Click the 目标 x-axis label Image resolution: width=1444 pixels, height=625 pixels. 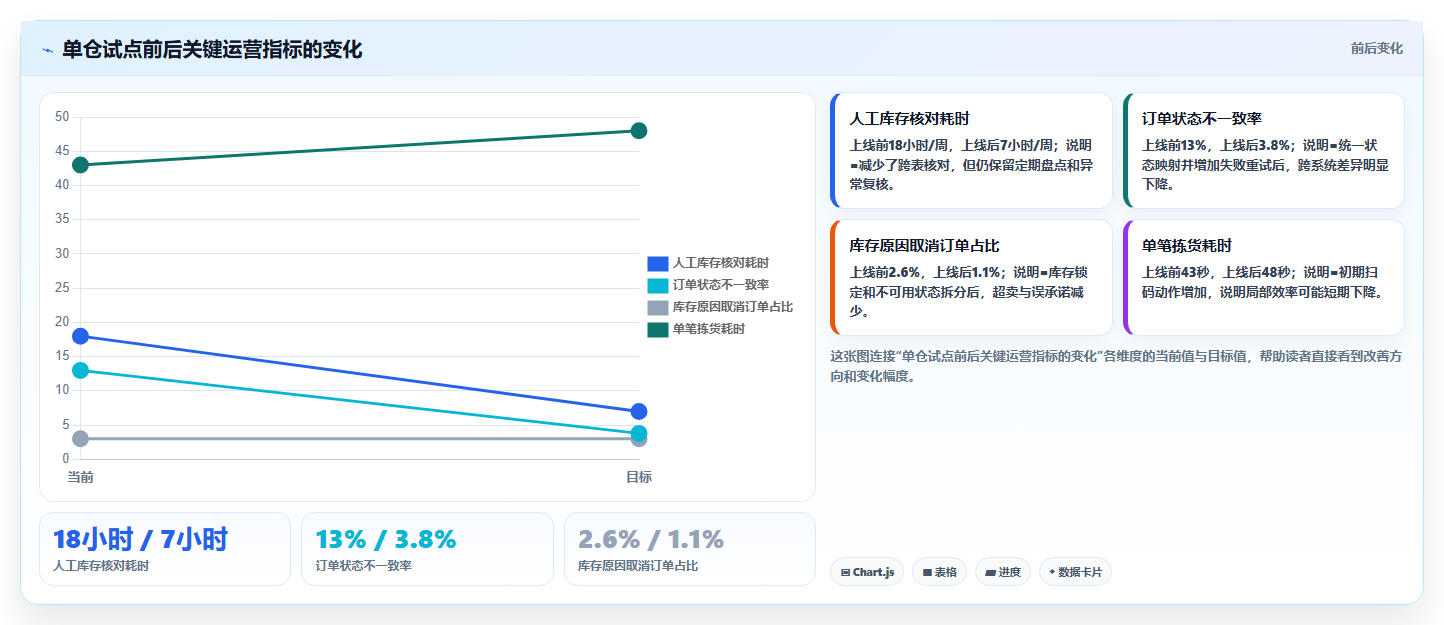click(639, 478)
